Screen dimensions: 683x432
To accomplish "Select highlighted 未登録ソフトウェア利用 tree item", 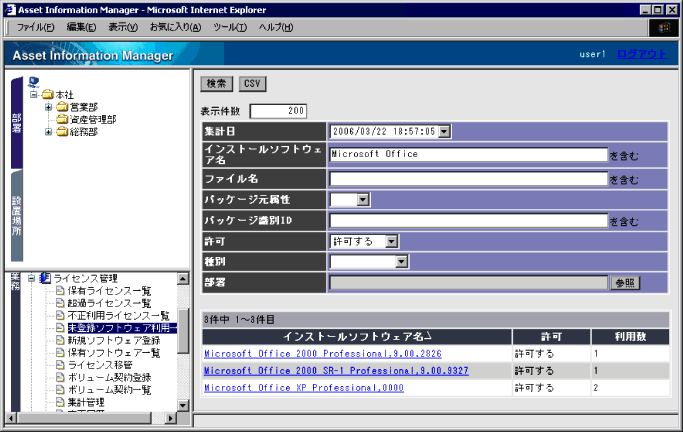I will pyautogui.click(x=122, y=328).
